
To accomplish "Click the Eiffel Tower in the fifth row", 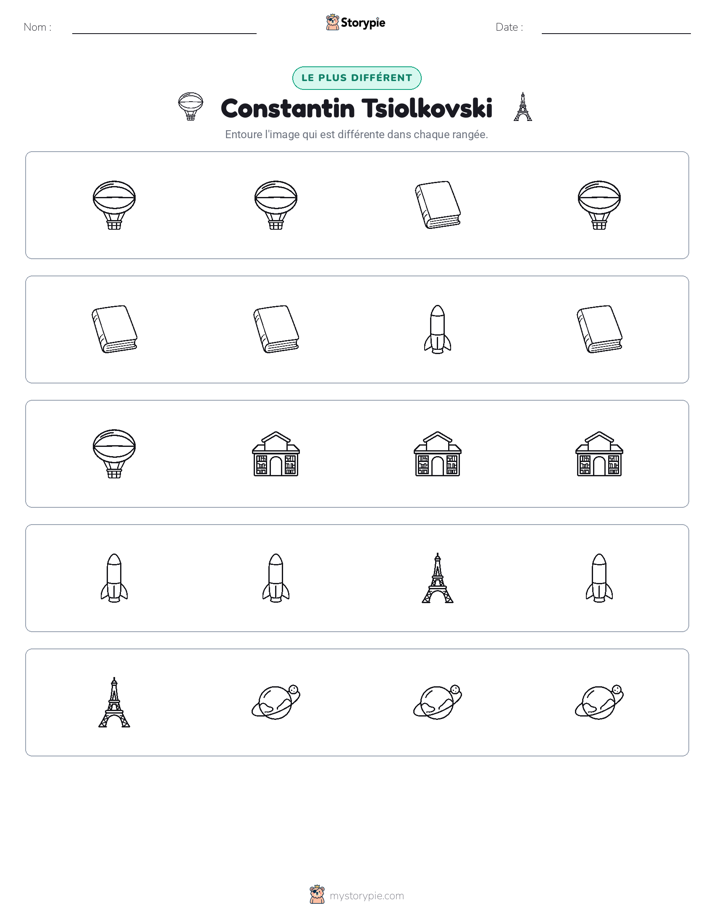I will coord(114,702).
